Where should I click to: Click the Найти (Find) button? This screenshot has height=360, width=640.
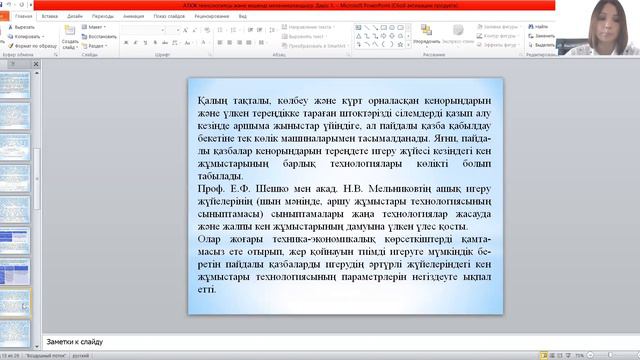(538, 27)
